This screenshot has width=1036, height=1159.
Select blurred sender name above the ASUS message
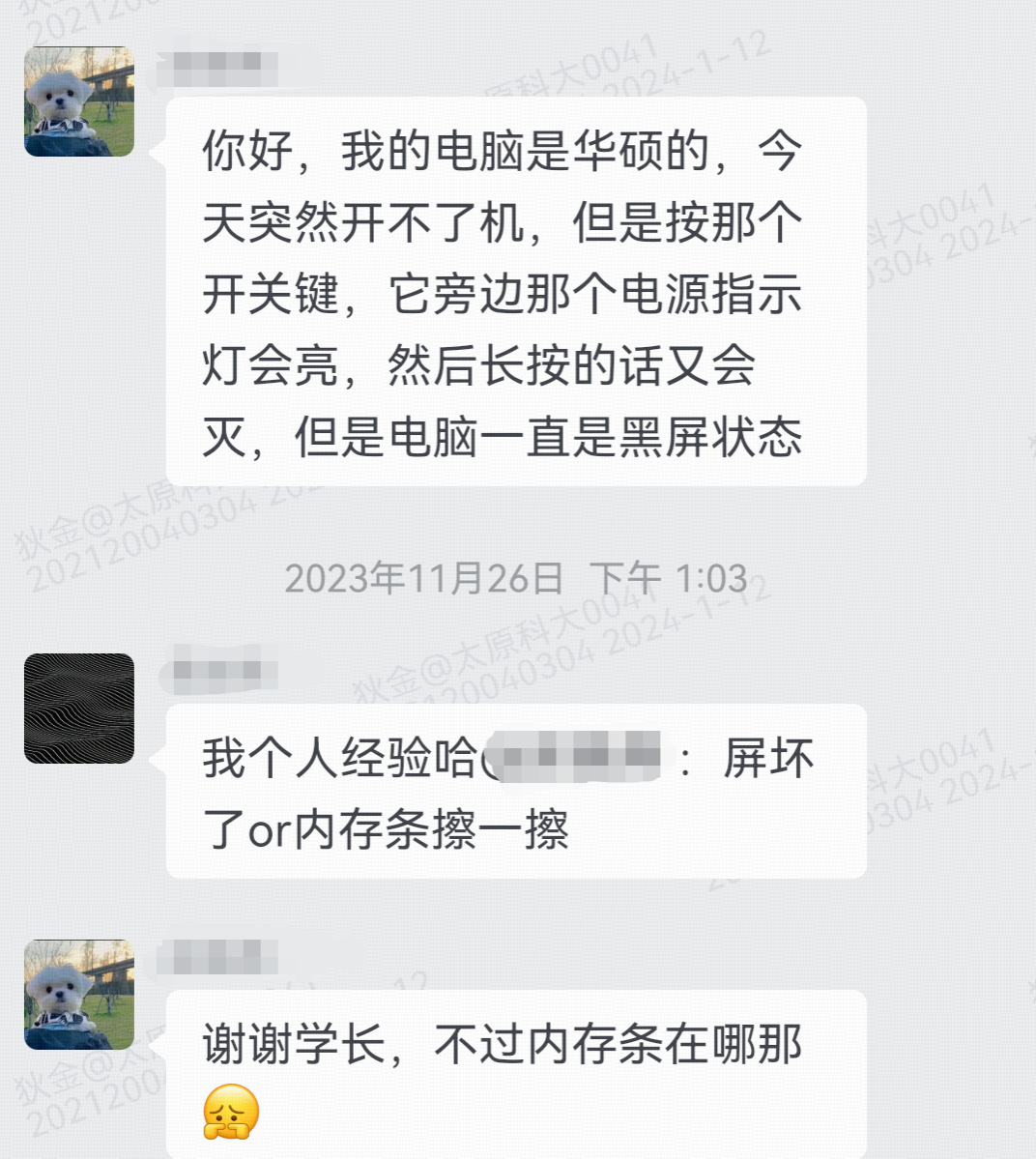click(218, 65)
